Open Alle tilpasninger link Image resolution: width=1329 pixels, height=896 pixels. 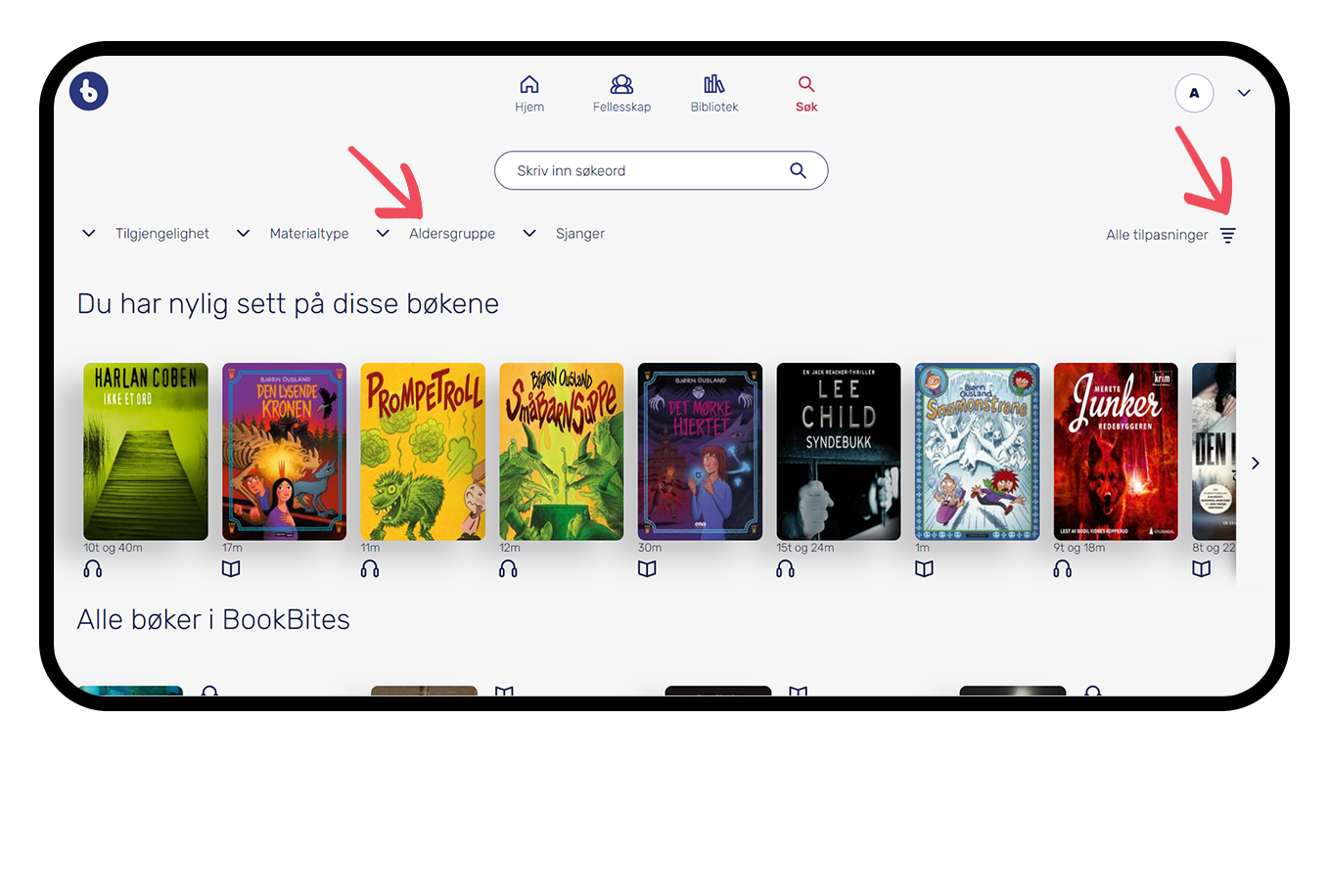click(1157, 235)
